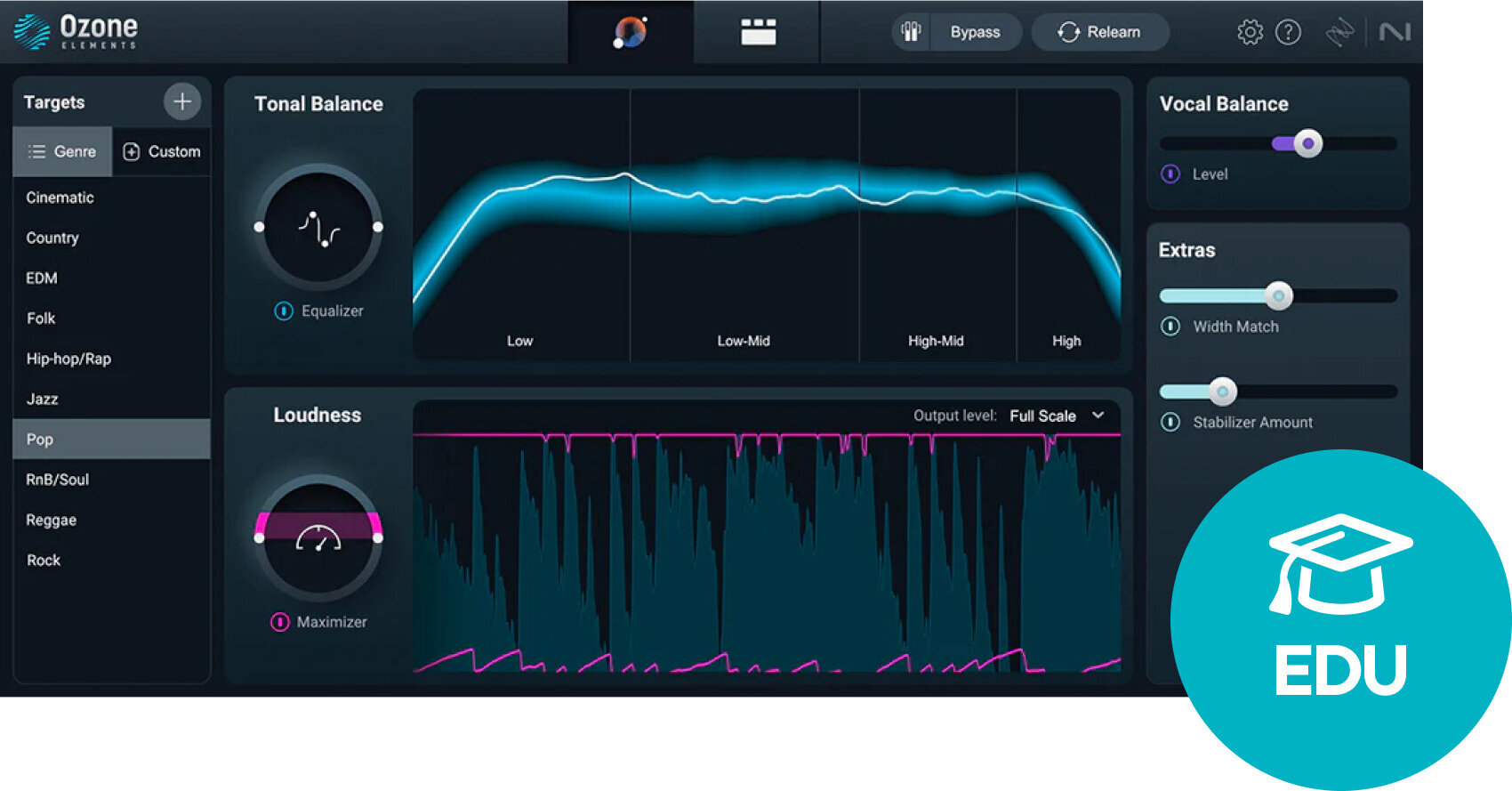This screenshot has width=1512, height=791.
Task: Click the plus-box icon in Custom tab
Action: click(x=132, y=151)
